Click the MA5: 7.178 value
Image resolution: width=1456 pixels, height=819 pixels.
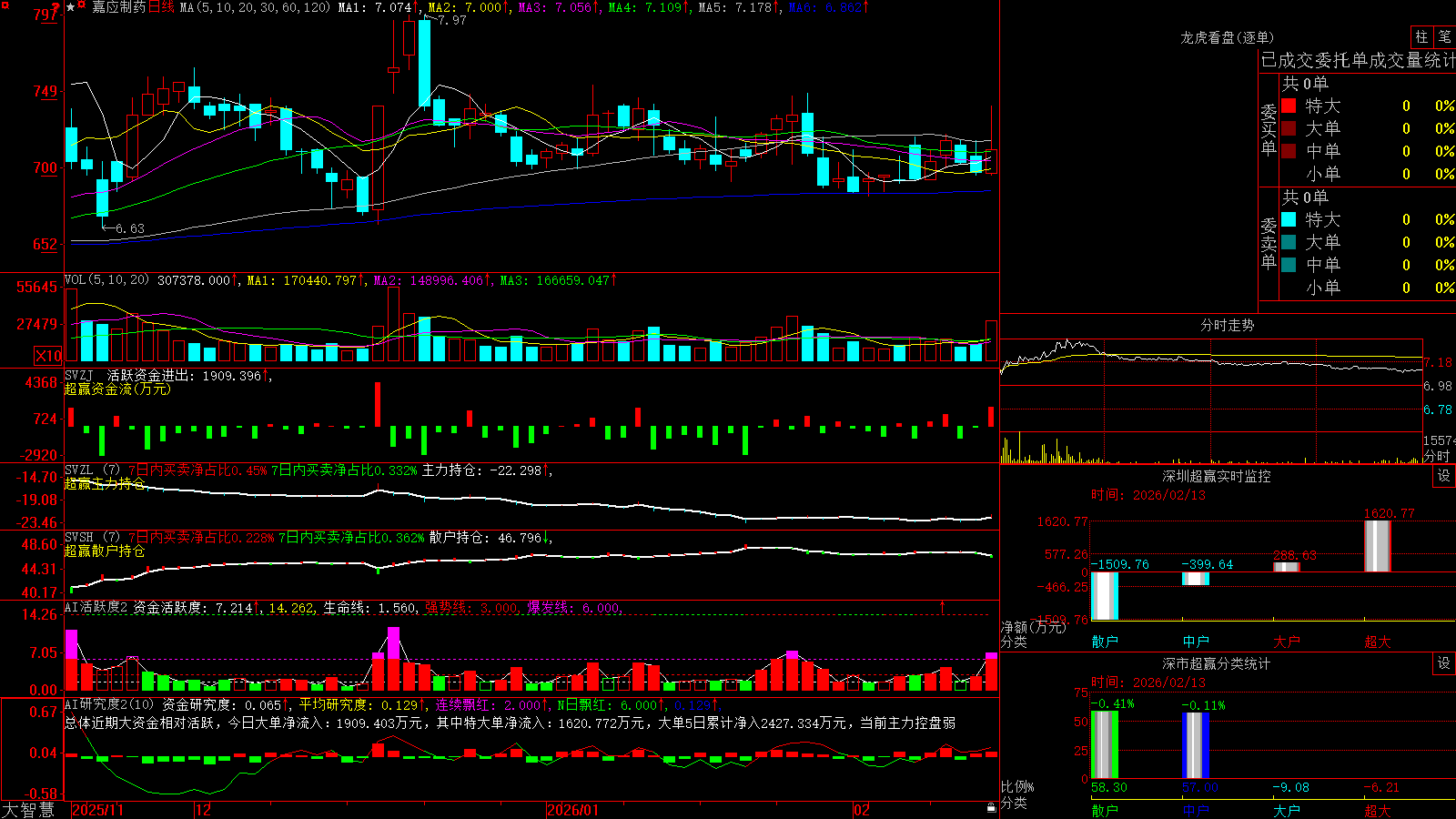[x=734, y=7]
